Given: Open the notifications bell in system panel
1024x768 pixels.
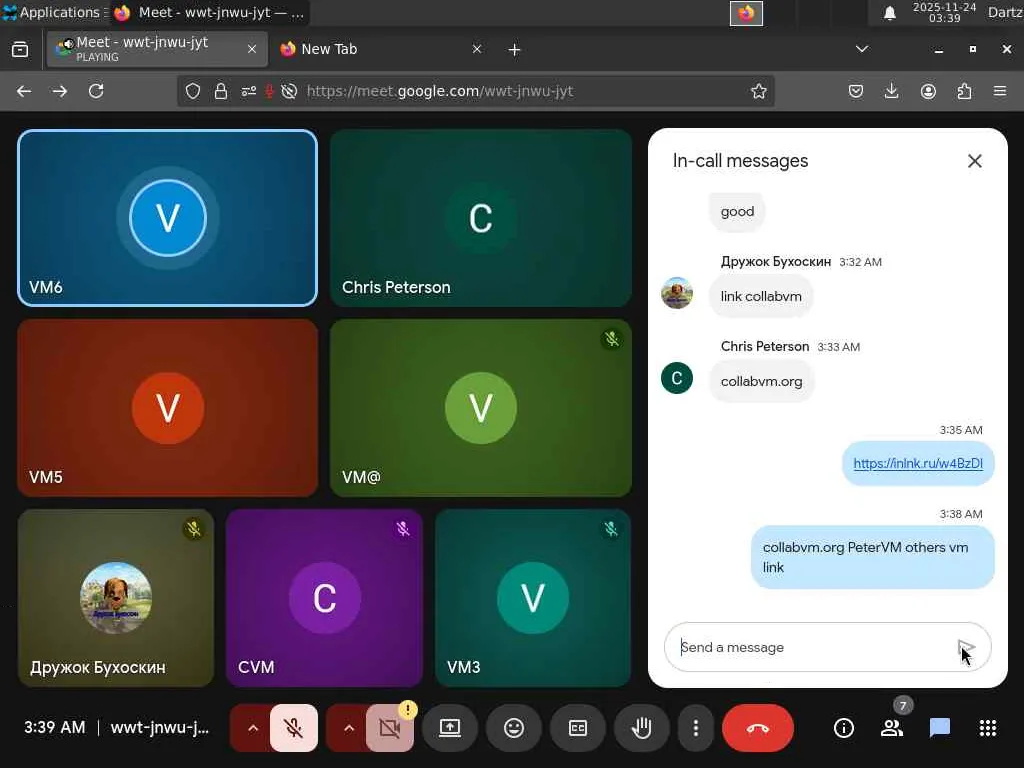Looking at the screenshot, I should [889, 12].
